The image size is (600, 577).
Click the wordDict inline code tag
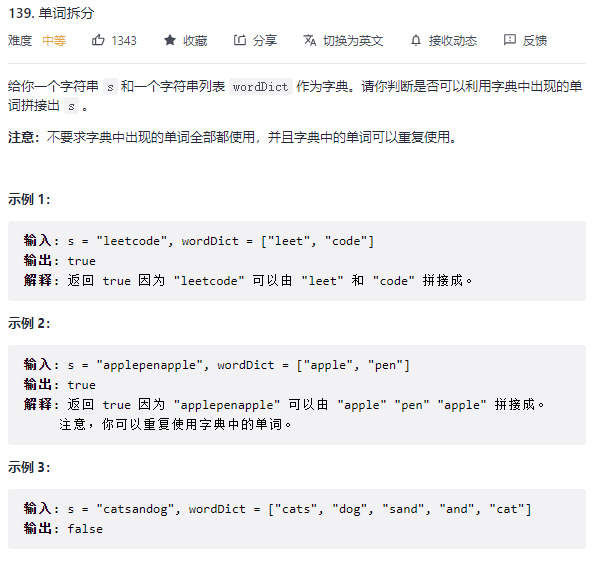pos(261,87)
